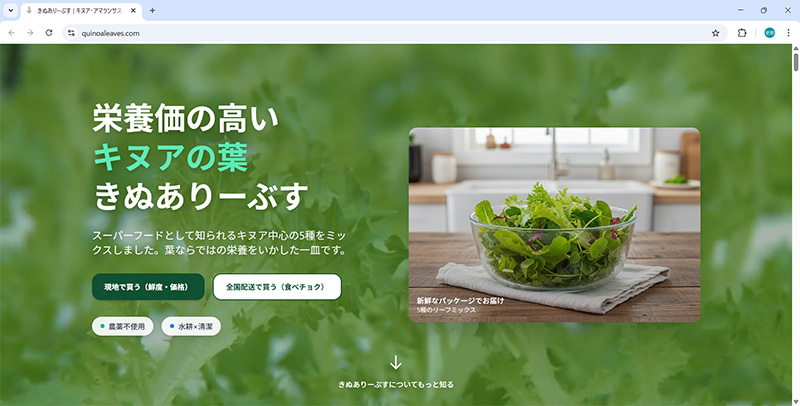The height and width of the screenshot is (406, 800).
Task: Click the forward navigation arrow
Action: point(30,33)
